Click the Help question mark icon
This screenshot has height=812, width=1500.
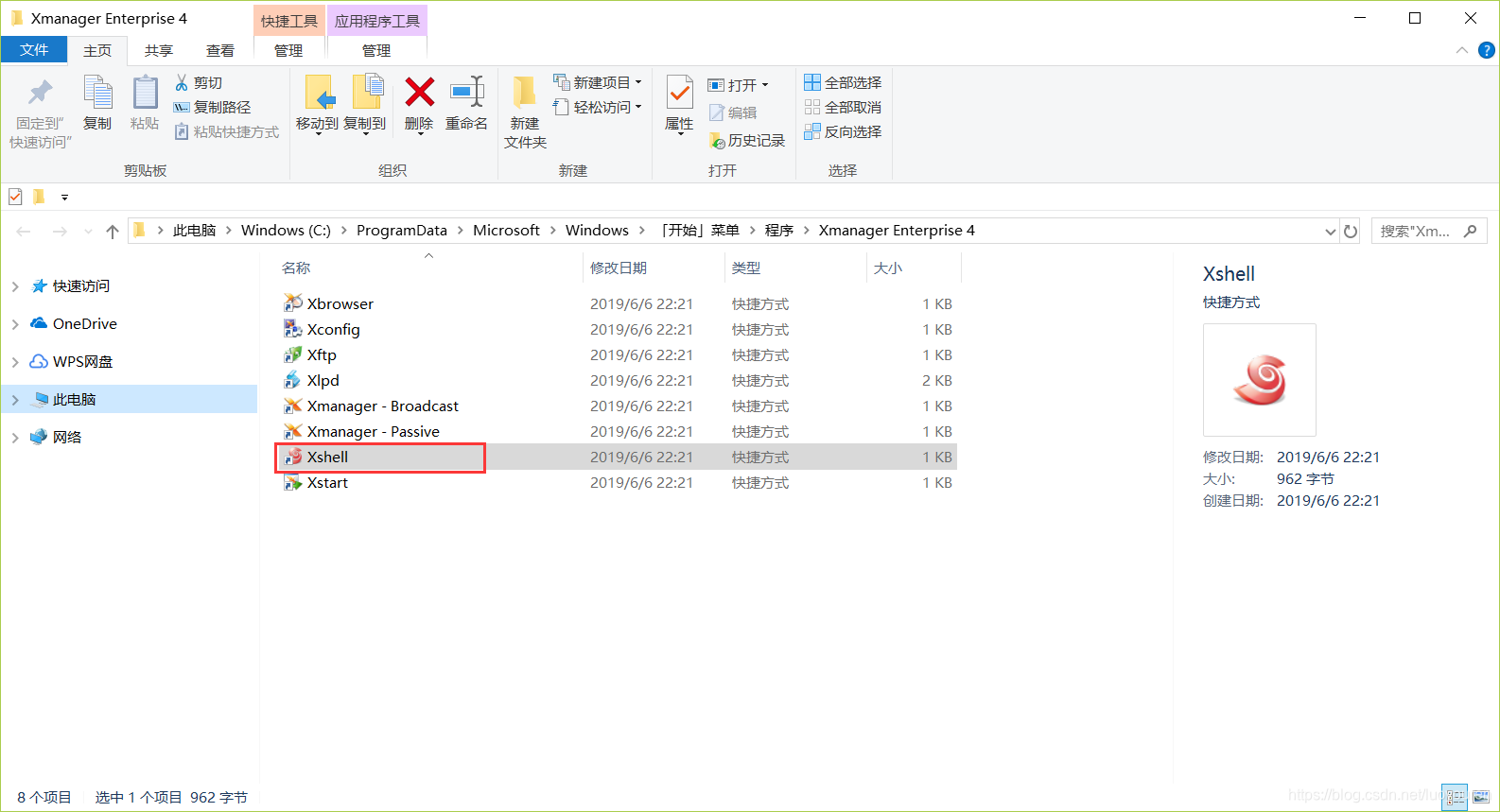point(1487,50)
